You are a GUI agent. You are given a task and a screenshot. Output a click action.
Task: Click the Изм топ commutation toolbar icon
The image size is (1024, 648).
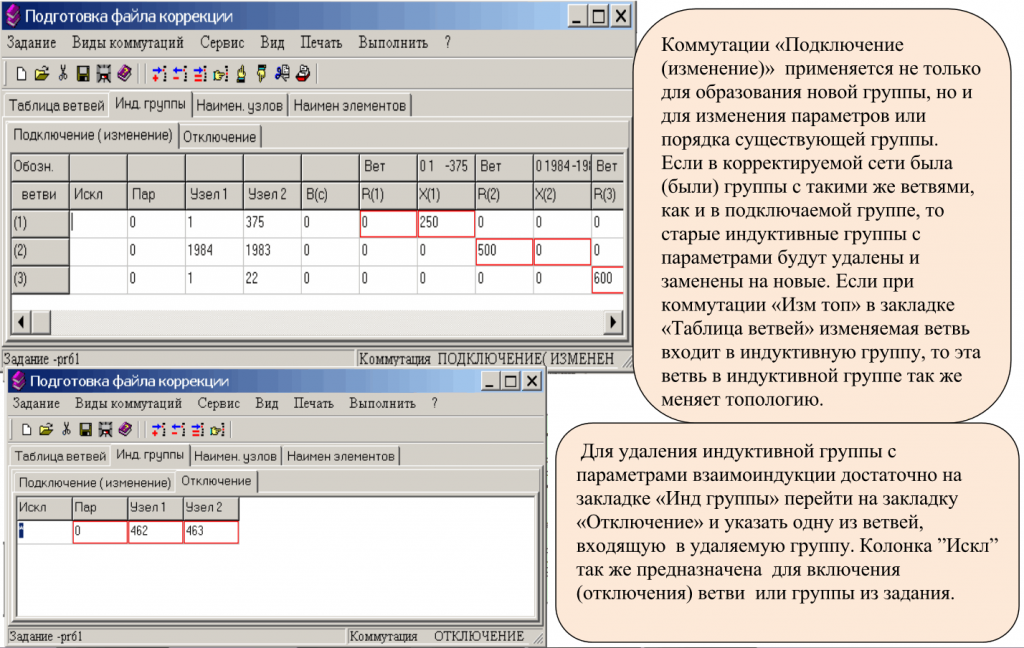pyautogui.click(x=200, y=72)
